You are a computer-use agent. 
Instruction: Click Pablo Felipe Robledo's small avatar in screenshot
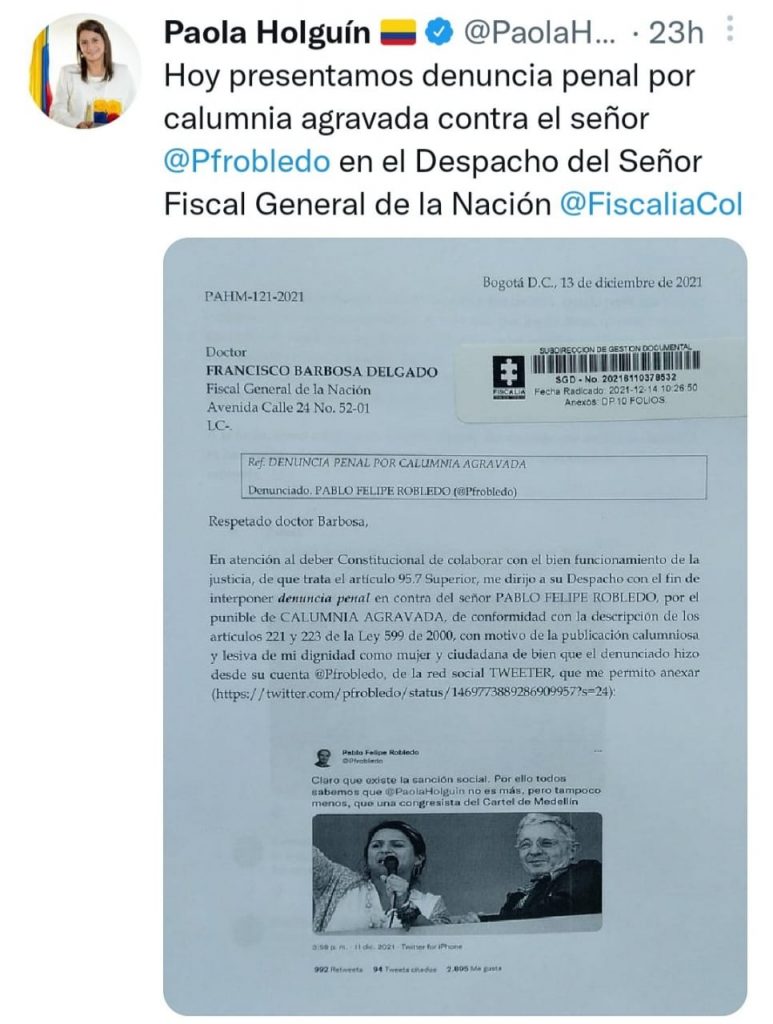point(324,757)
